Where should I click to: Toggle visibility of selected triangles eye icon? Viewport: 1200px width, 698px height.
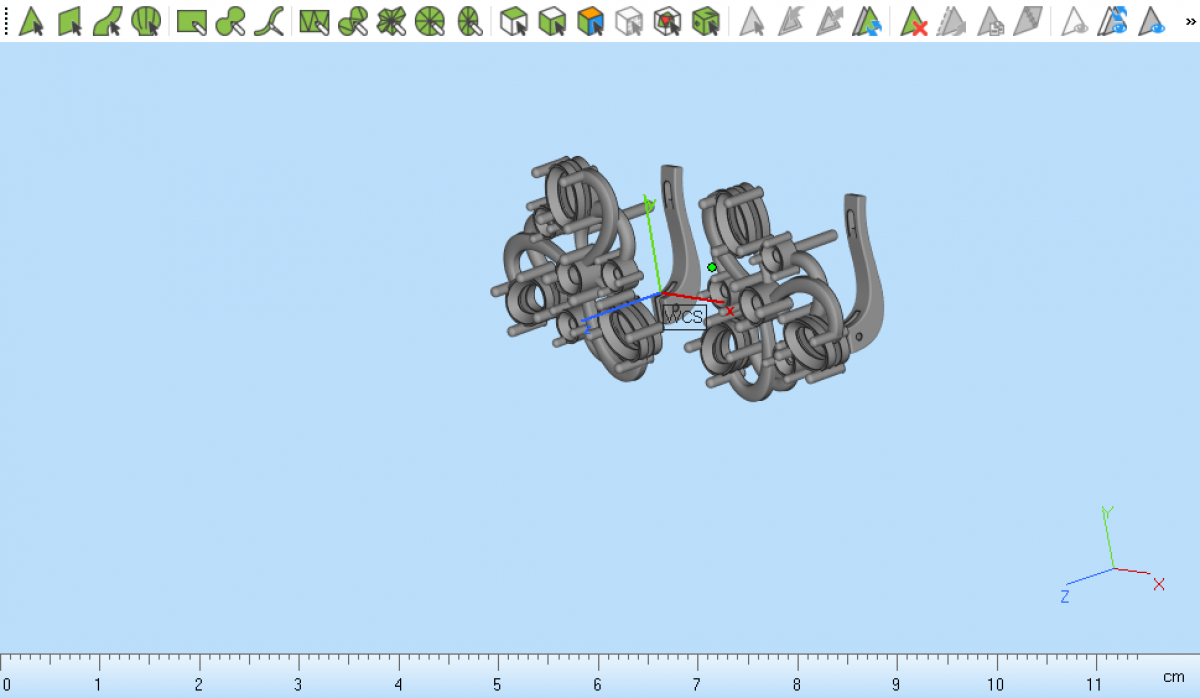click(x=1075, y=21)
